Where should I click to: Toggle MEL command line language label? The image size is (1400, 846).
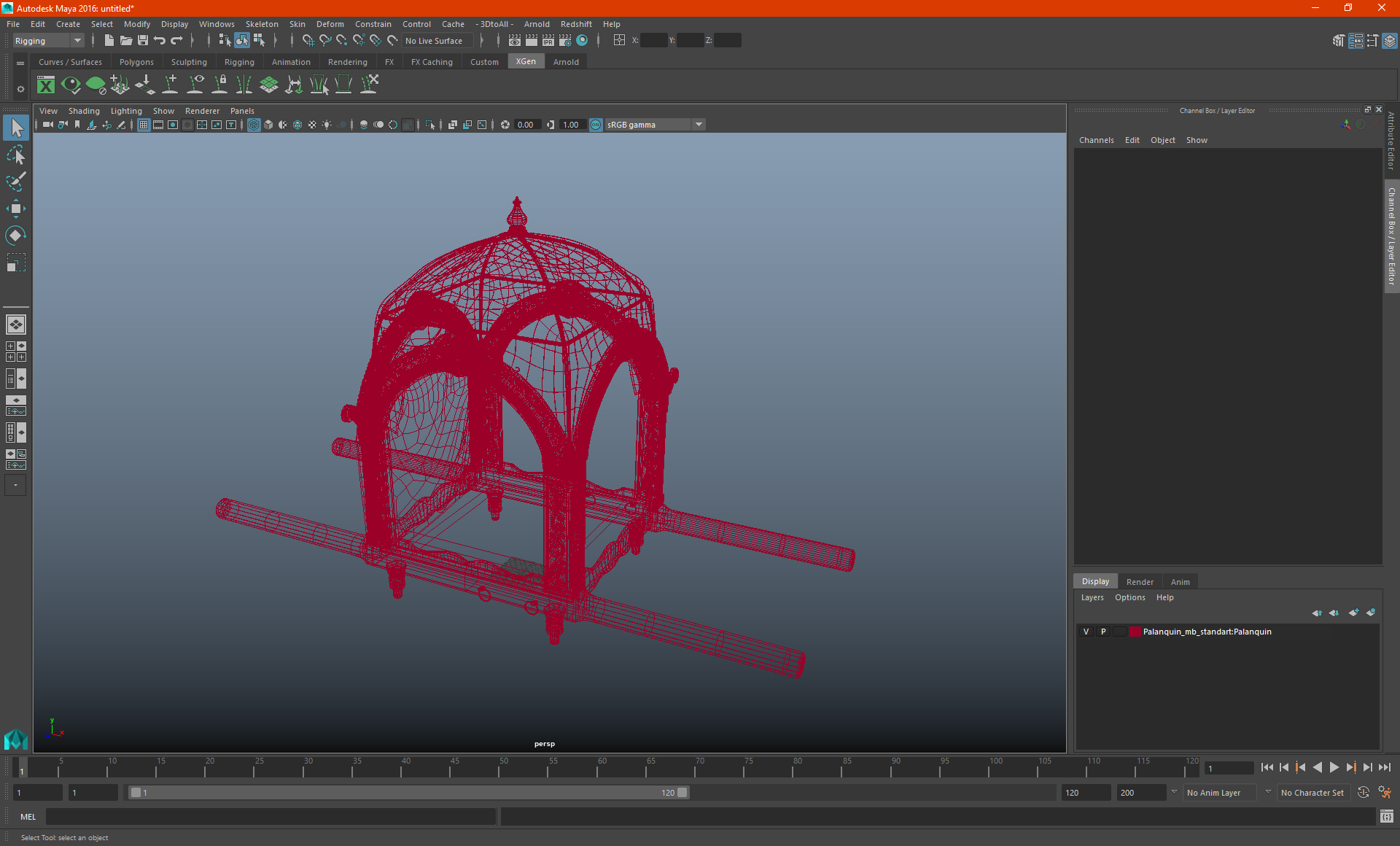(28, 817)
